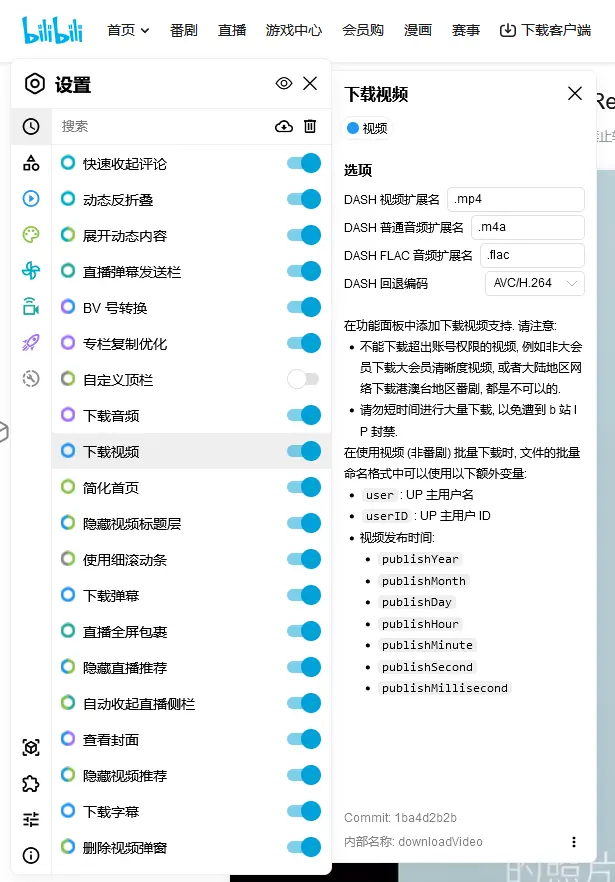This screenshot has width=615, height=882.
Task: Click the eye icon in settings header
Action: [x=284, y=84]
